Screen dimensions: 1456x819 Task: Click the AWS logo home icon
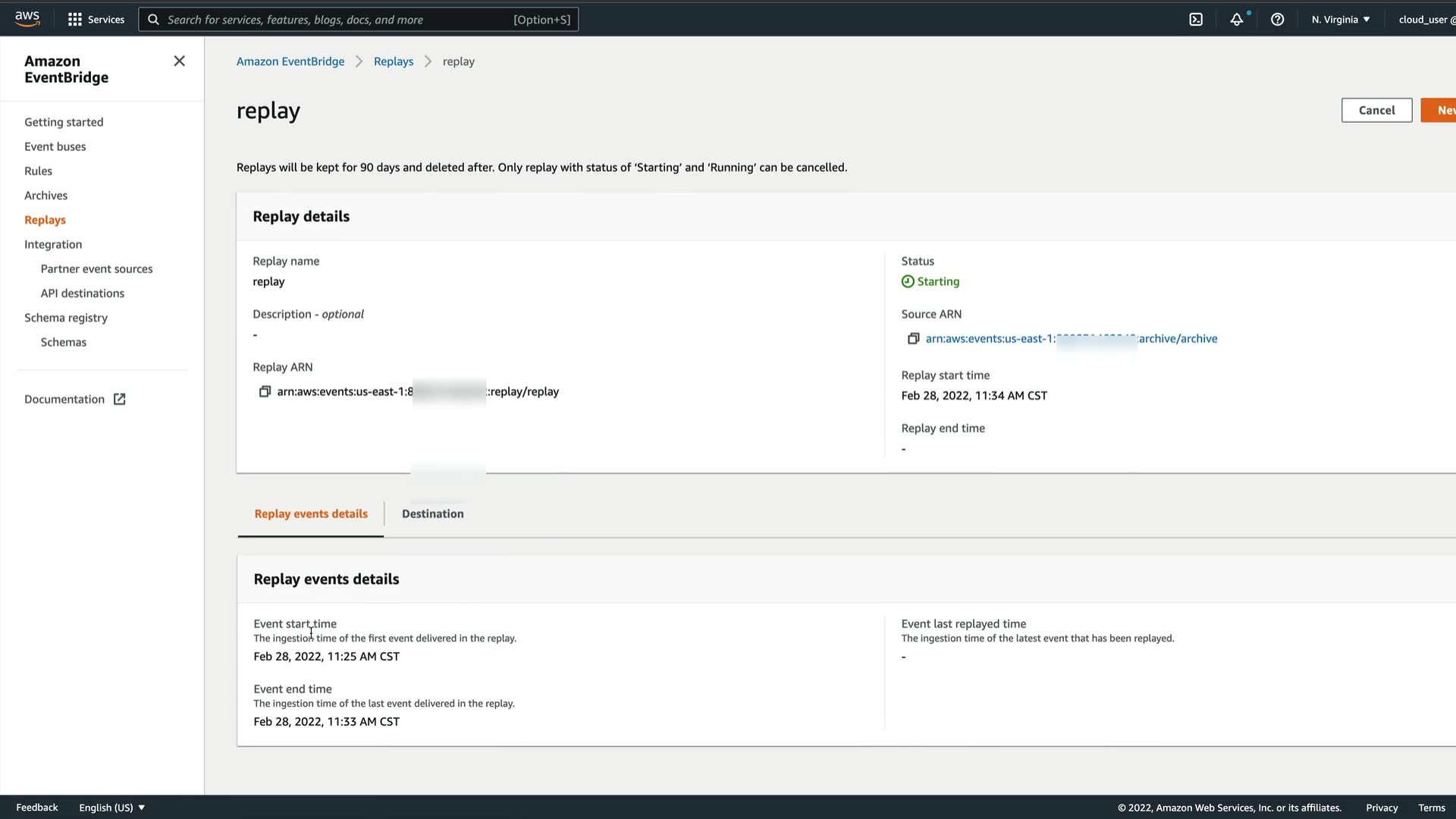click(x=27, y=19)
